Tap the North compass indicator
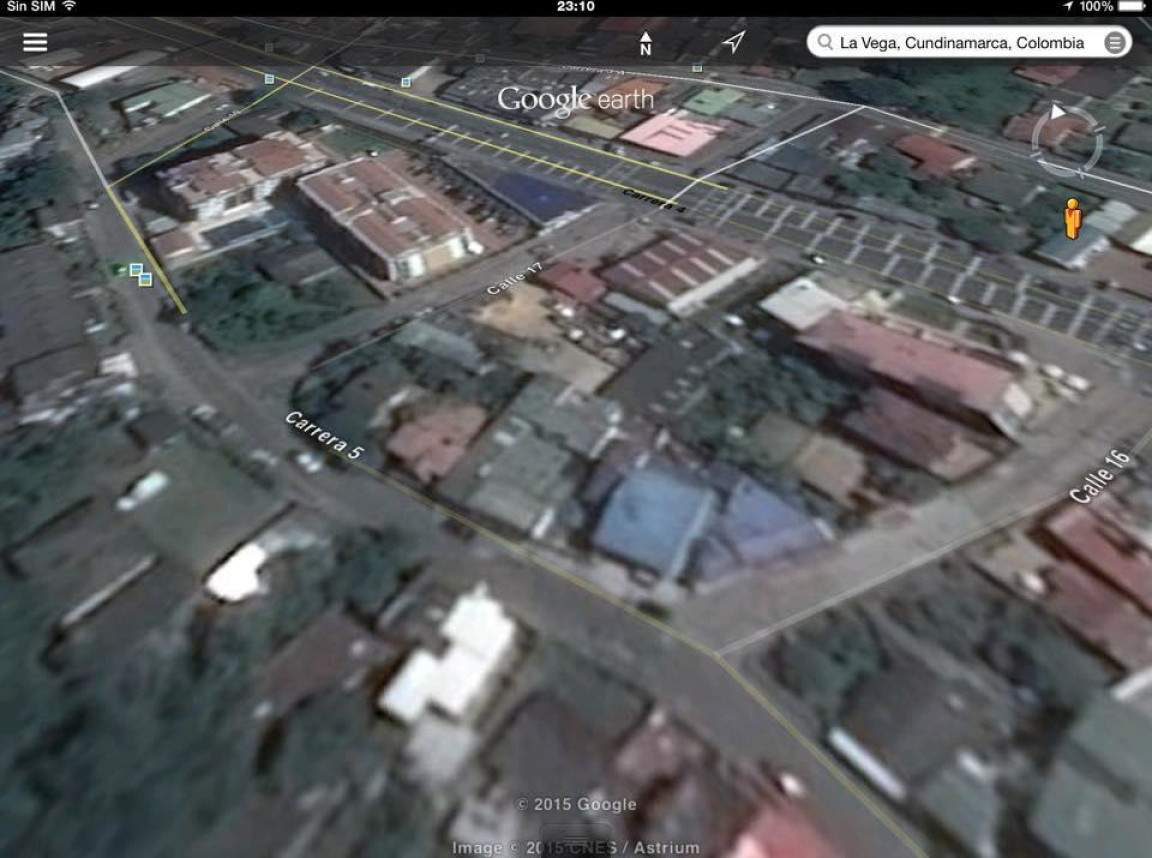This screenshot has width=1152, height=858. pos(646,43)
